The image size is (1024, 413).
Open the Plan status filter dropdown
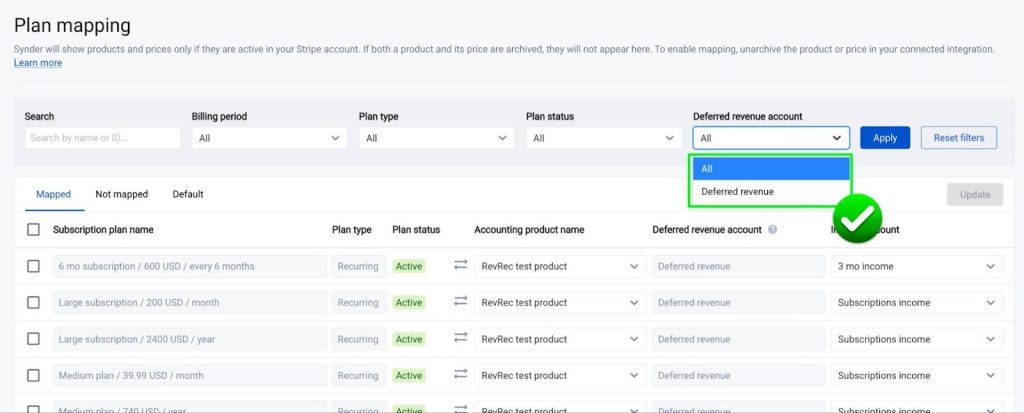pos(603,138)
